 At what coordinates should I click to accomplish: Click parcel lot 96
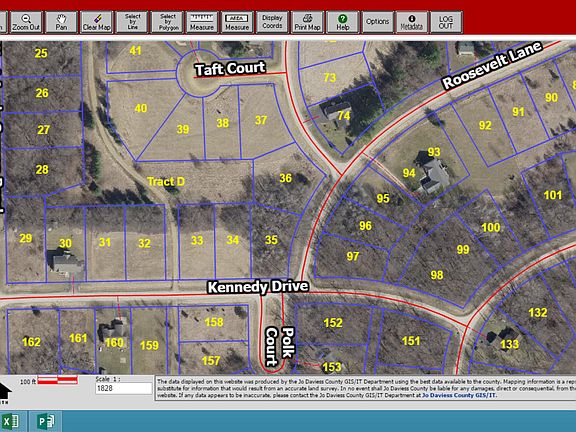pyautogui.click(x=365, y=226)
